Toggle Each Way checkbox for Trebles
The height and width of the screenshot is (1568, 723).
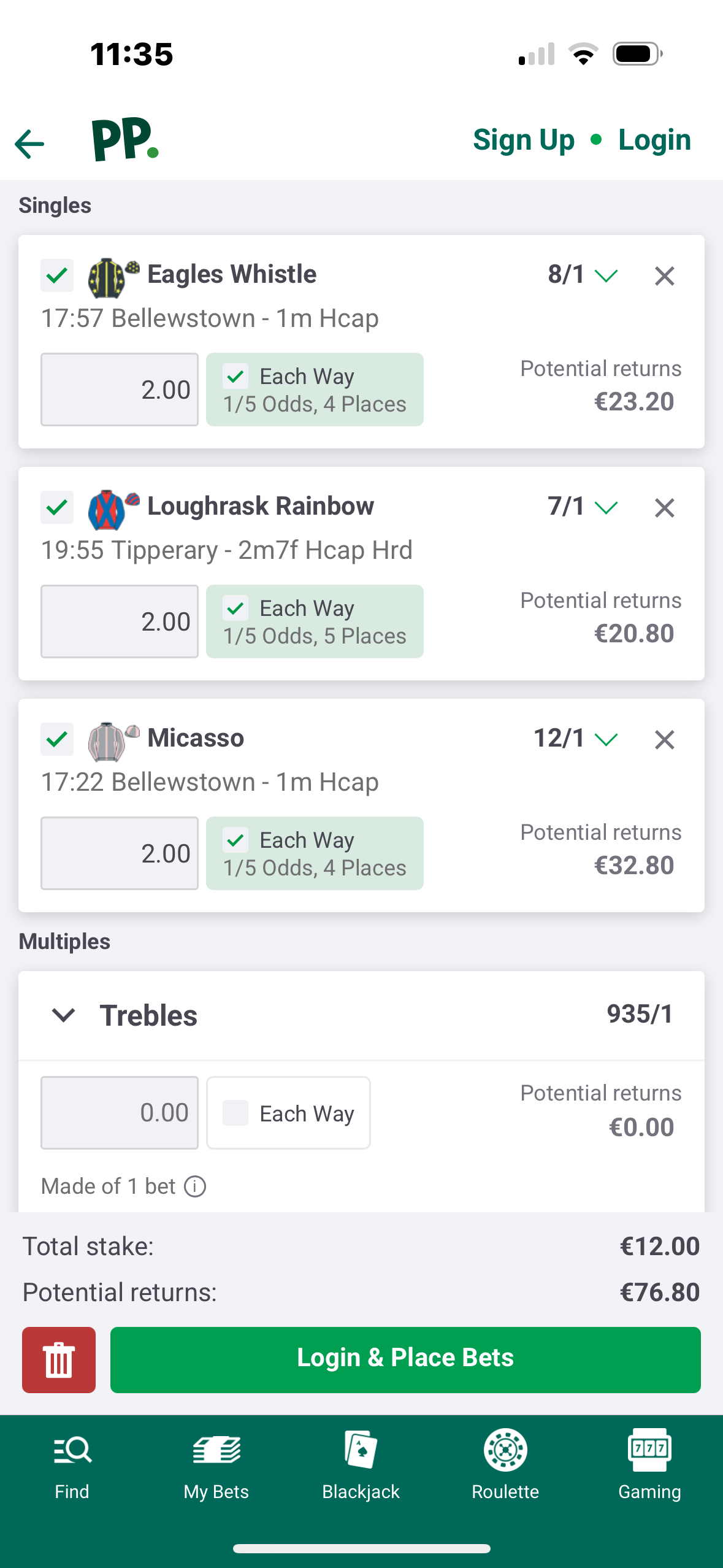tap(235, 1113)
